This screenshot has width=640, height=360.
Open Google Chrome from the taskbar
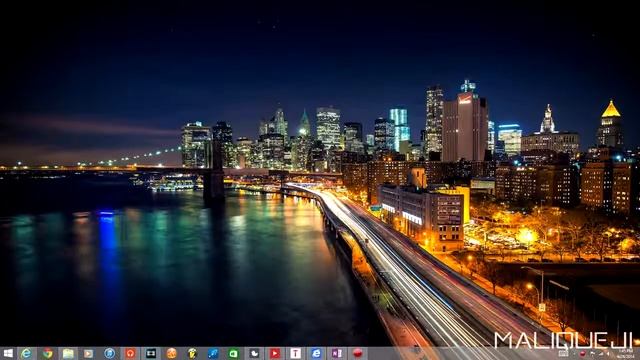[48, 353]
